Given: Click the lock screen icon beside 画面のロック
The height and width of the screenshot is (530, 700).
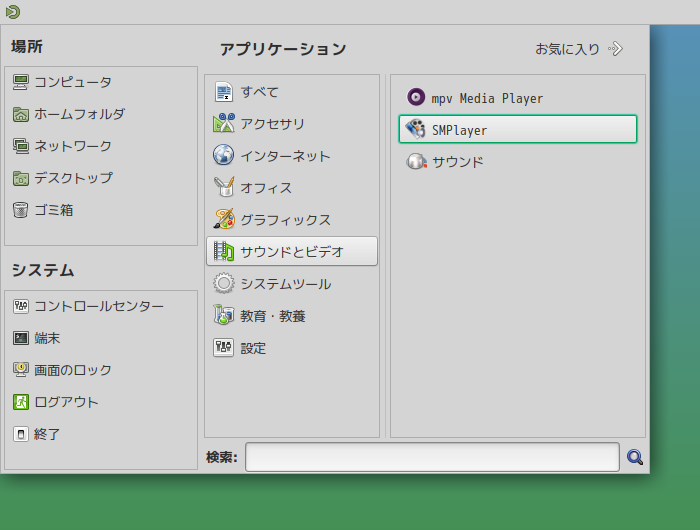Looking at the screenshot, I should tap(21, 370).
